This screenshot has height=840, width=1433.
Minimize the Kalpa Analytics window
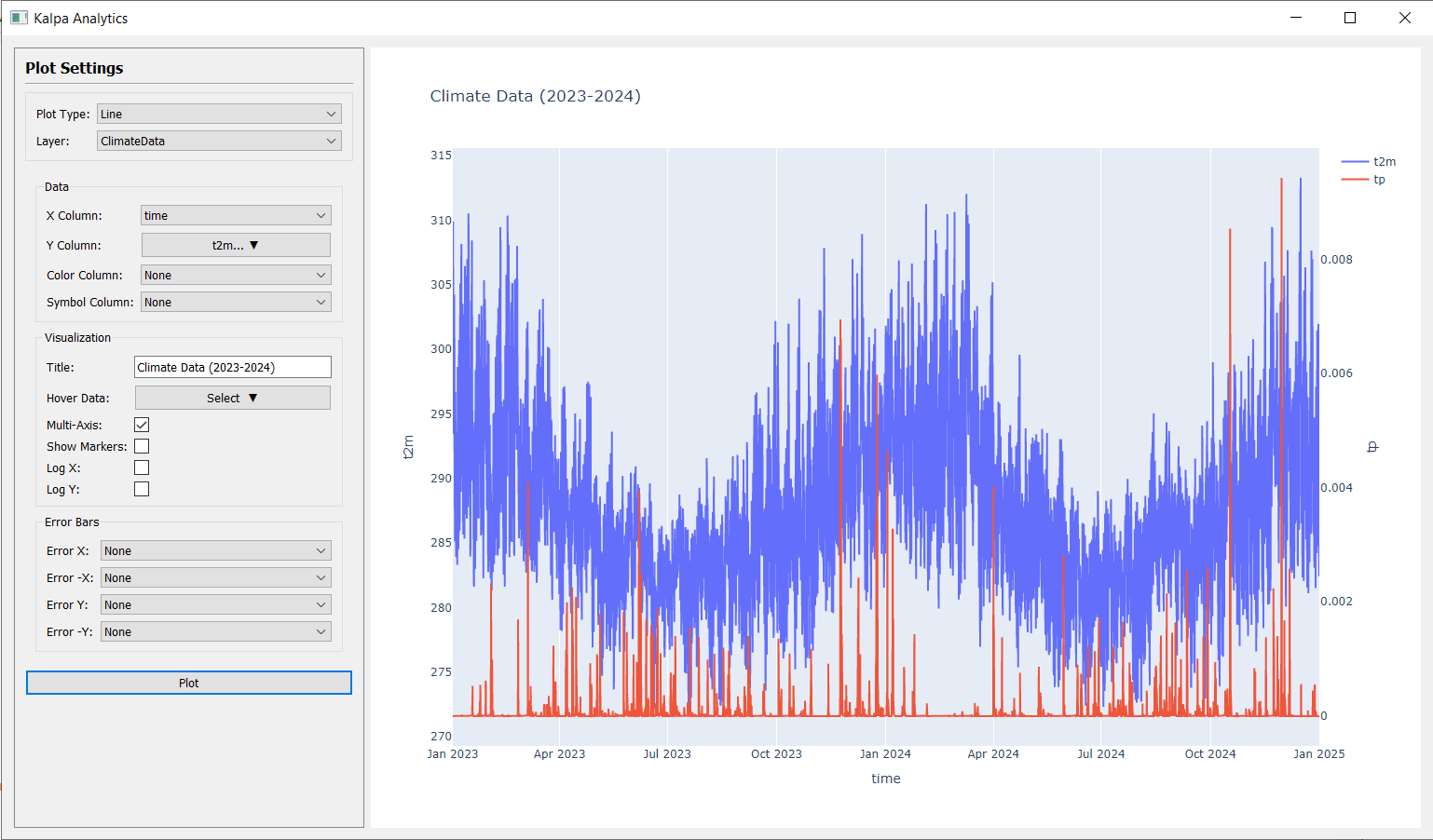[x=1295, y=18]
